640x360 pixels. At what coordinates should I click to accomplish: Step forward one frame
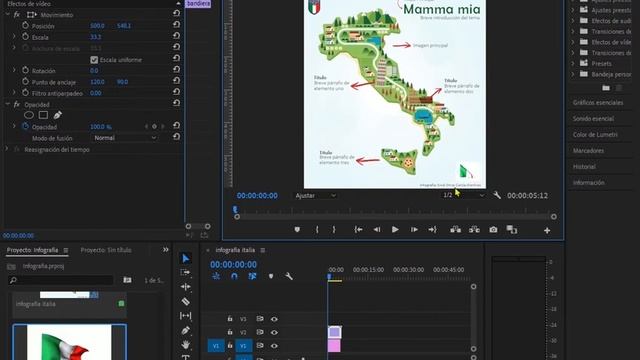(x=414, y=230)
